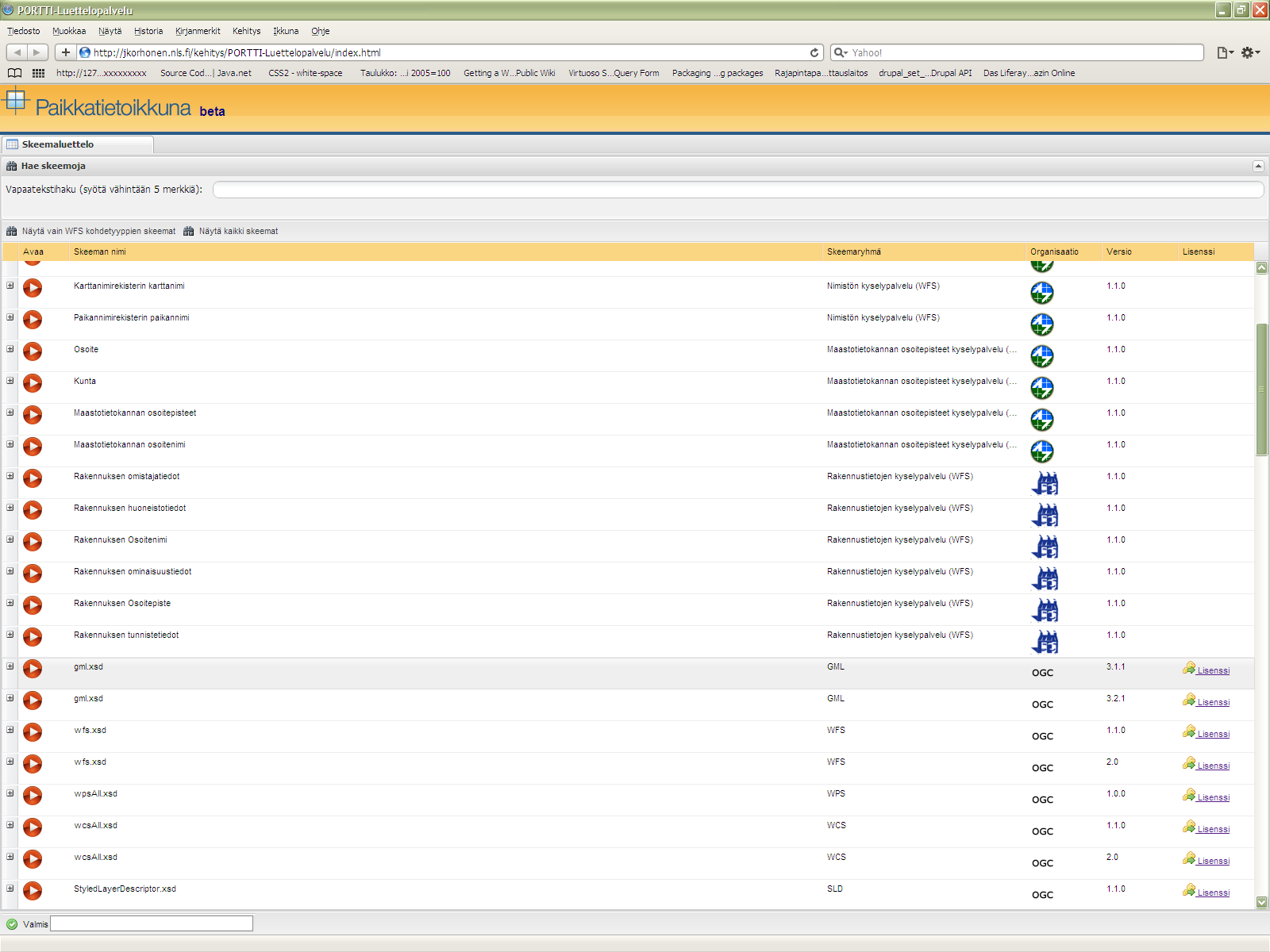Focus the Yahoo! search box
The height and width of the screenshot is (952, 1270).
click(1017, 52)
